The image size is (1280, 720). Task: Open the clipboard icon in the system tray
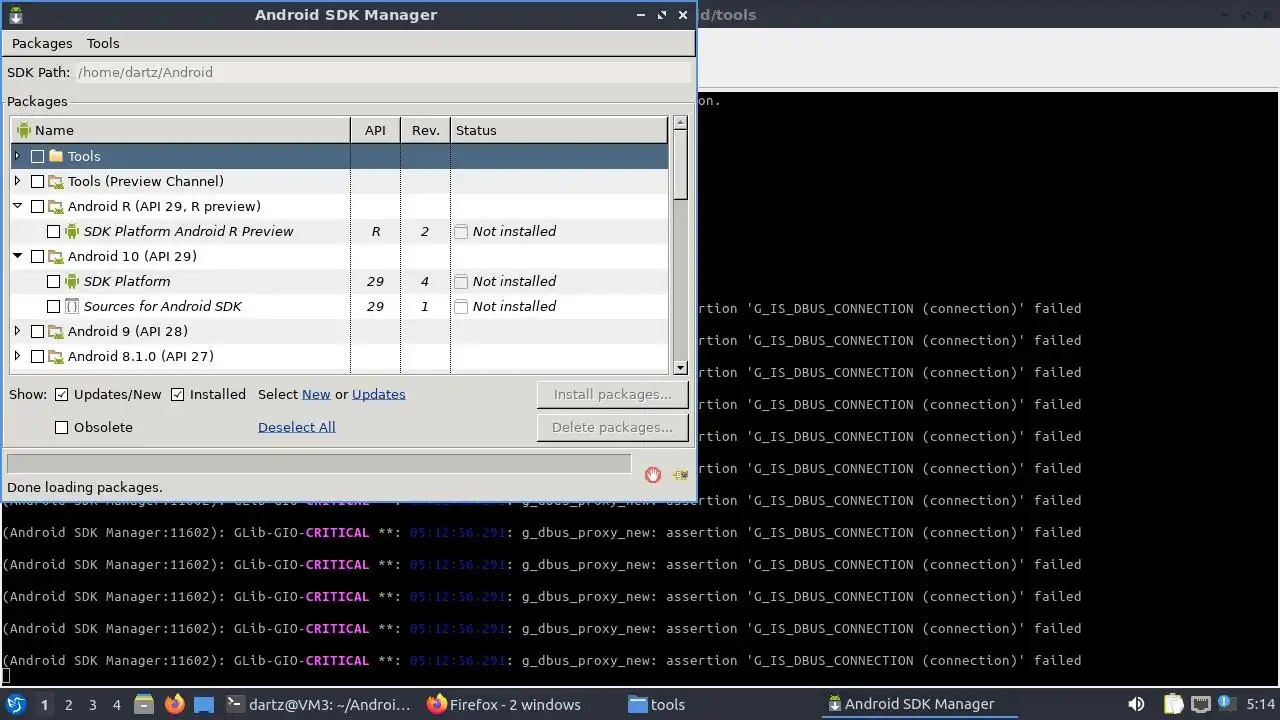1173,704
